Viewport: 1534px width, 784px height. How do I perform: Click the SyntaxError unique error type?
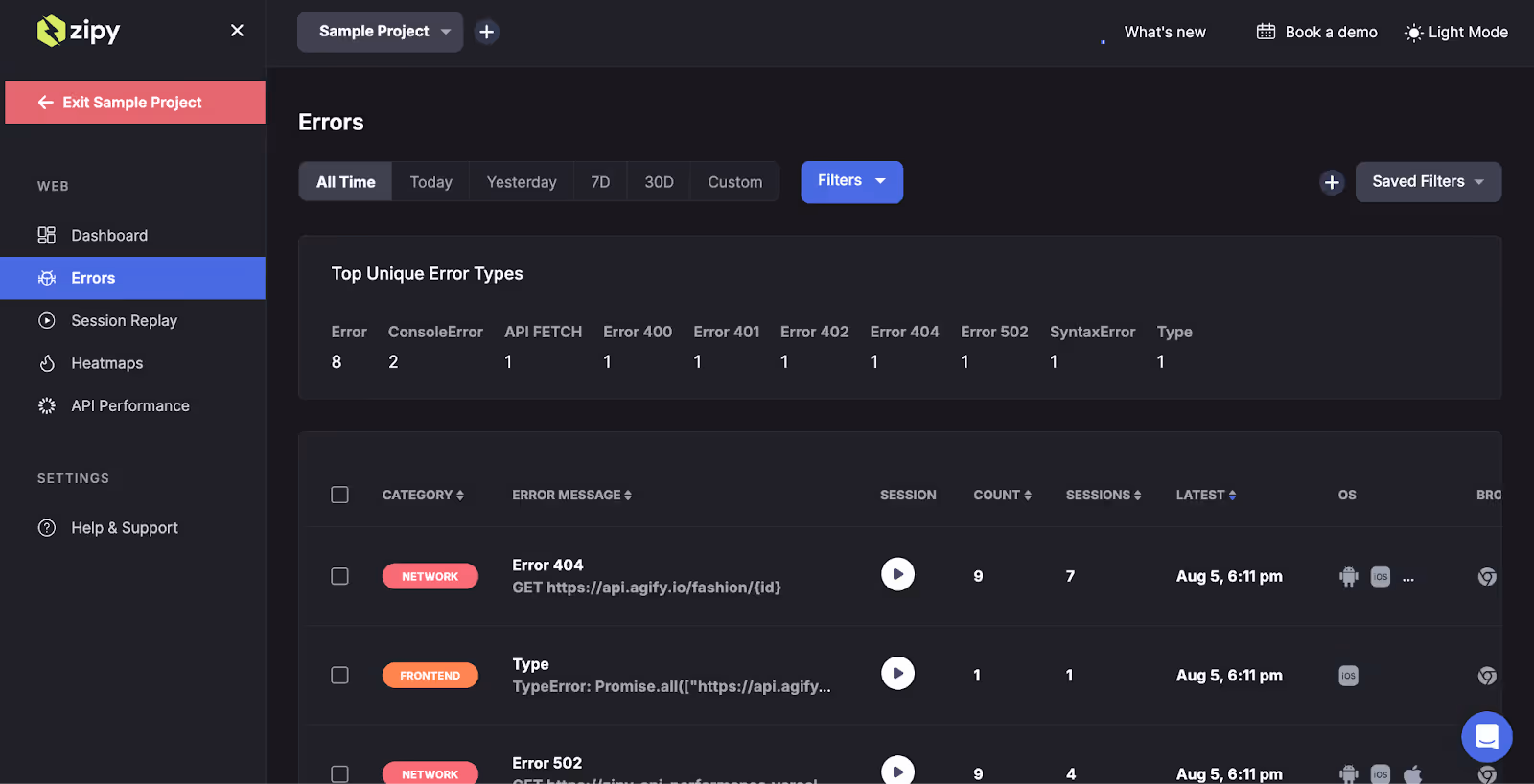pos(1092,346)
